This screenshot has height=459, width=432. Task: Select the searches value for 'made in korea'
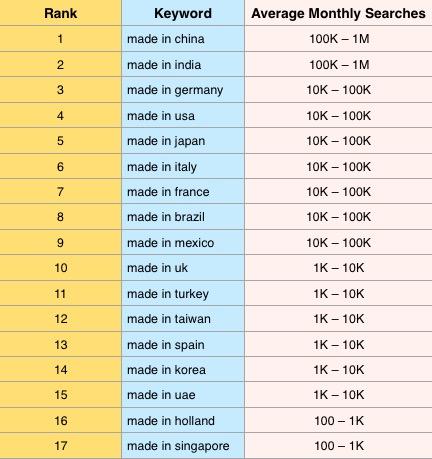338,370
